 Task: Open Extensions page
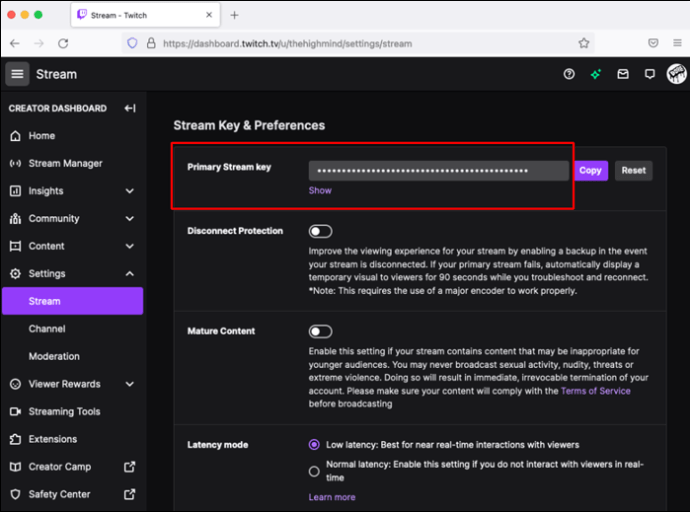coord(53,439)
